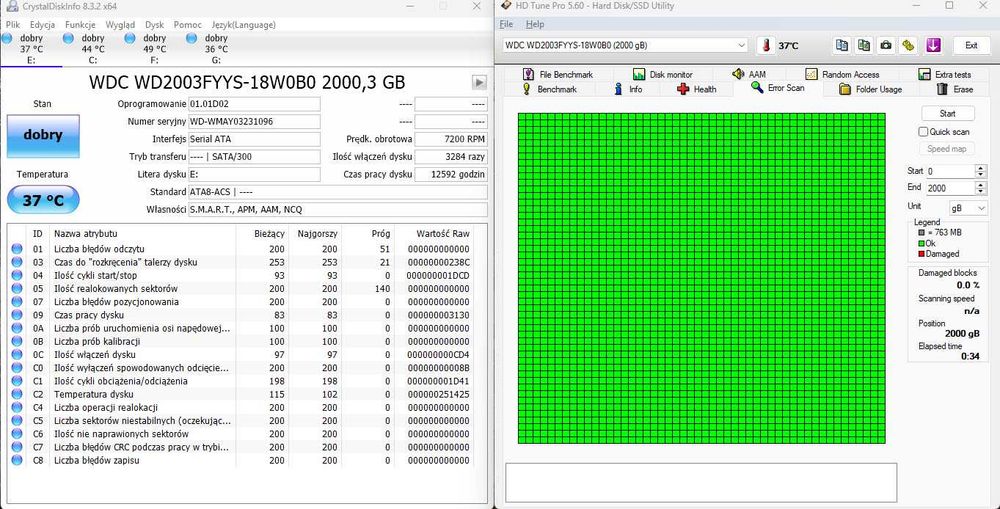This screenshot has height=509, width=1000.
Task: Enable the Quick scan checkbox
Action: point(923,132)
